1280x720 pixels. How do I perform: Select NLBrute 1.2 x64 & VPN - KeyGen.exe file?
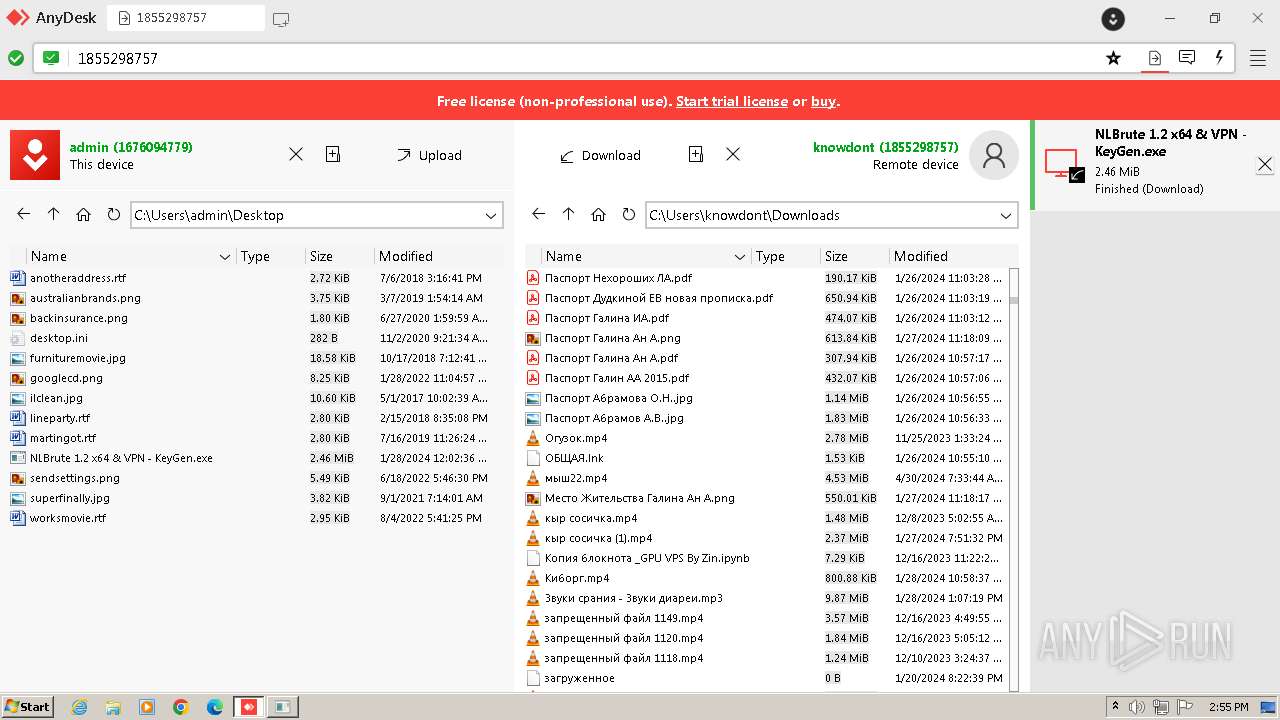pos(121,458)
